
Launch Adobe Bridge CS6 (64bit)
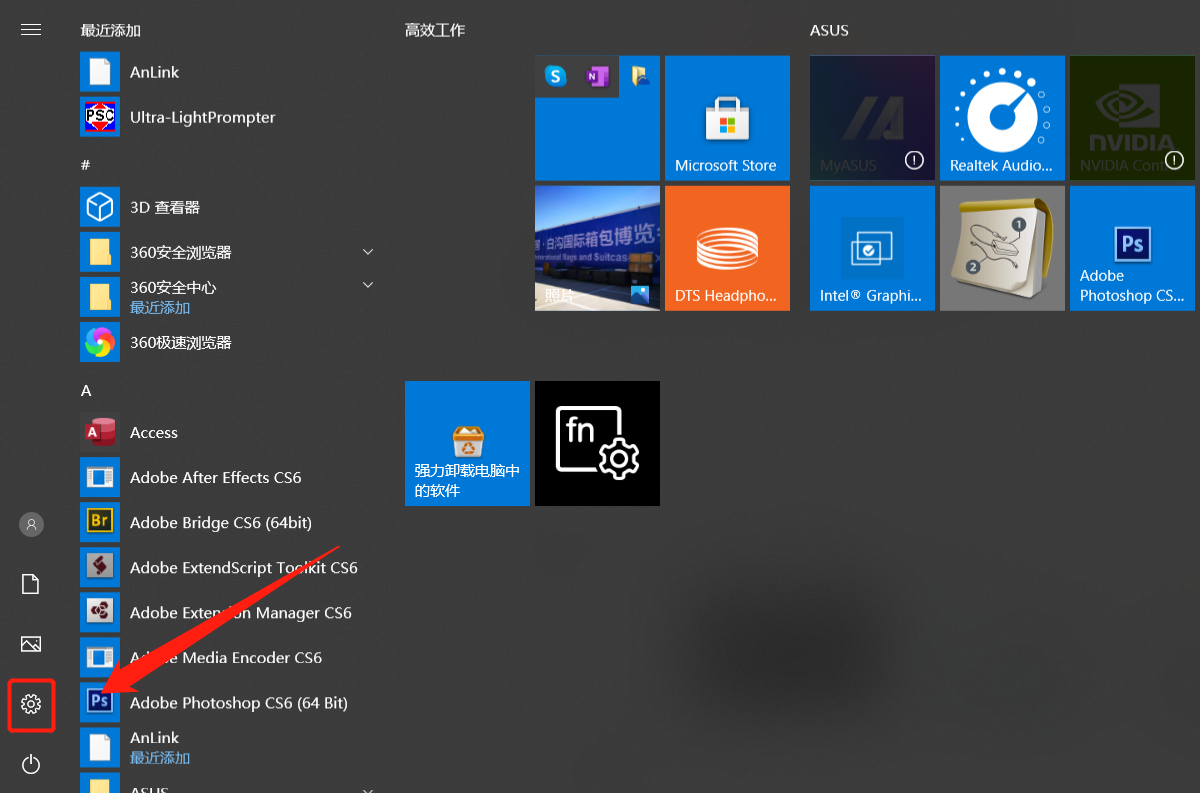pos(230,522)
